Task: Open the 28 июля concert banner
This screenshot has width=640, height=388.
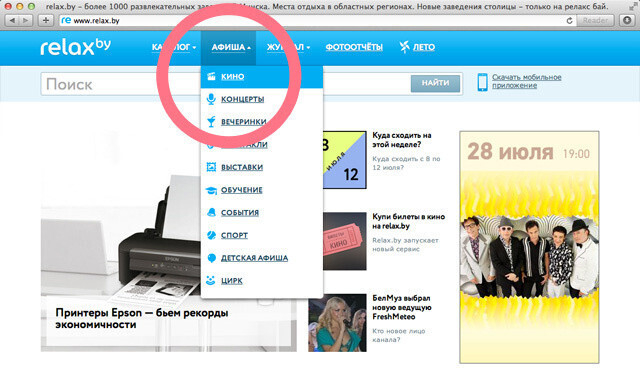Action: pos(529,247)
